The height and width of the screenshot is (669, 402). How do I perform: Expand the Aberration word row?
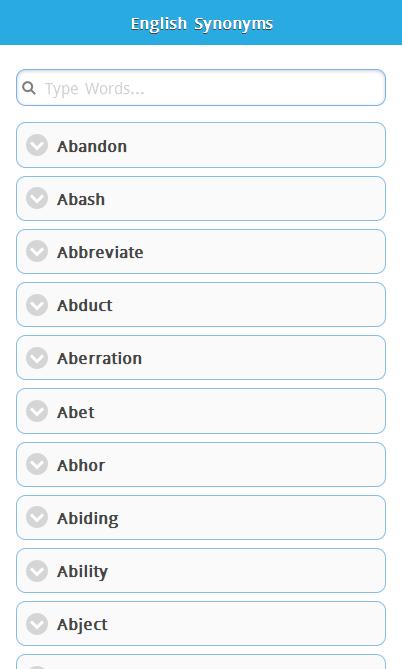pyautogui.click(x=201, y=358)
